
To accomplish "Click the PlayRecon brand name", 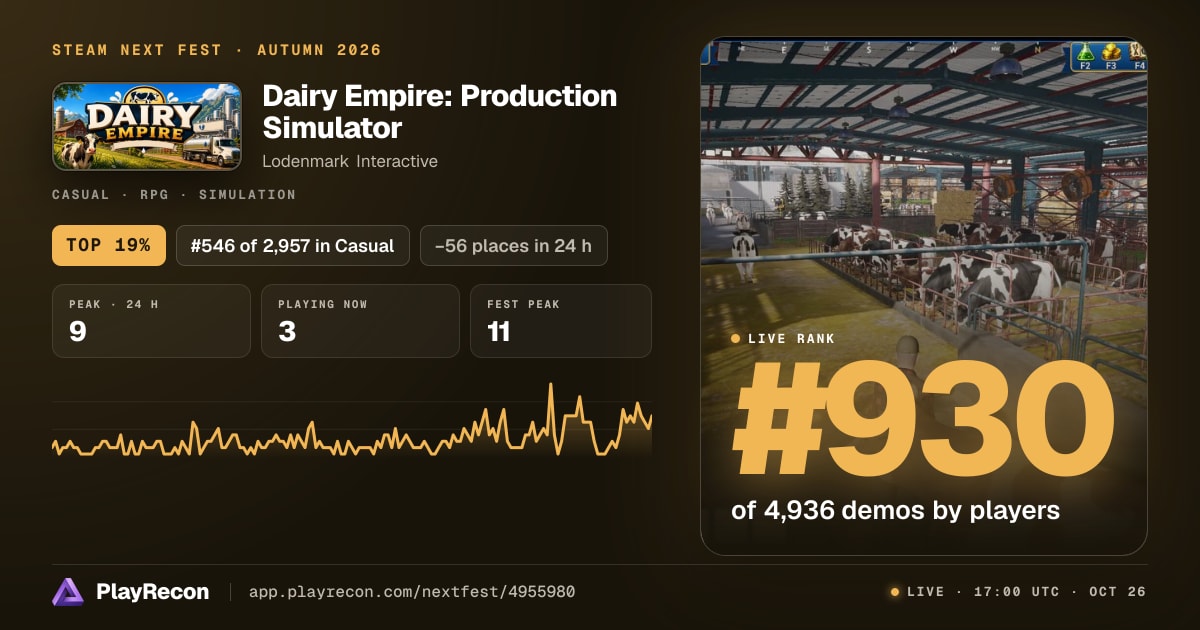I will click(x=152, y=592).
